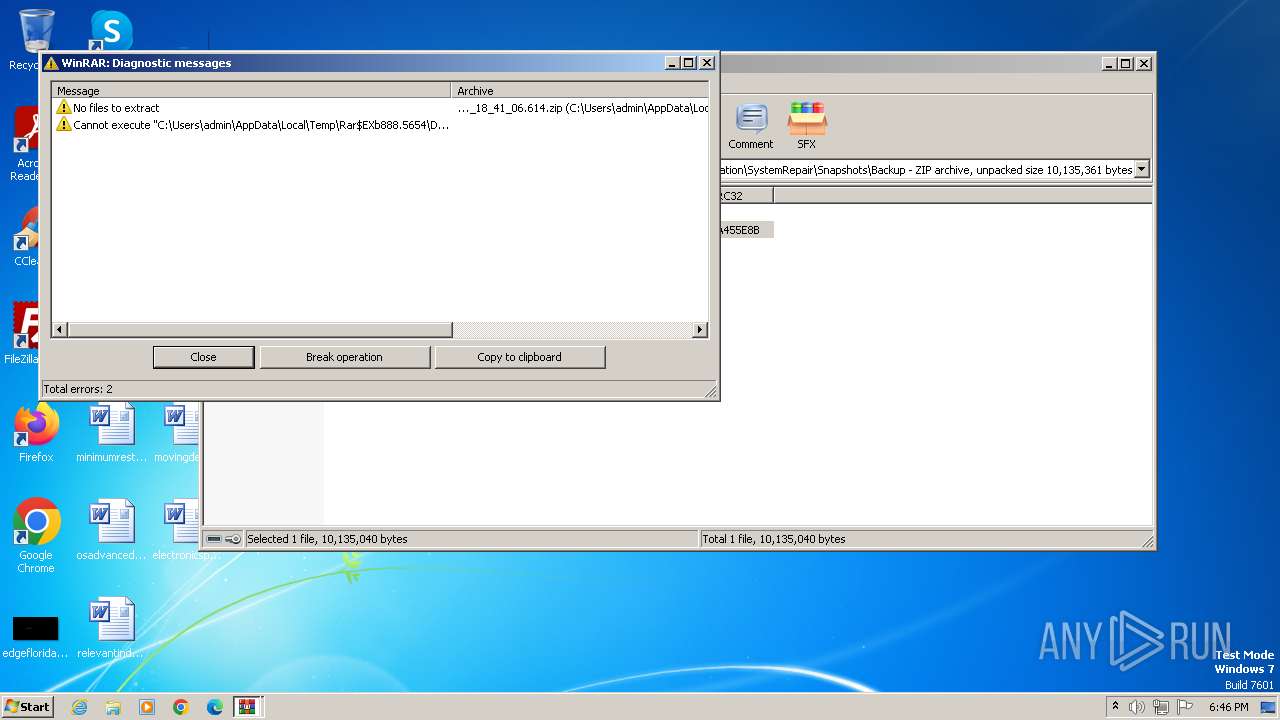This screenshot has width=1280, height=720.
Task: Close the diagnostic messages dialog via Close button
Action: pos(203,357)
